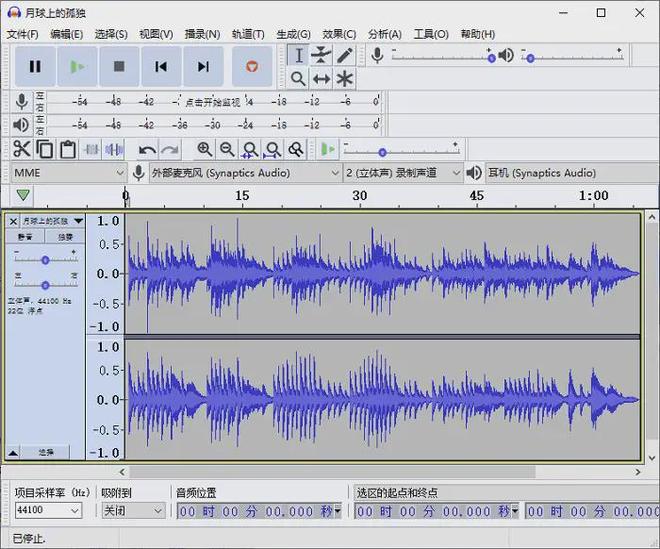Click the 15-second mark on the timeline ruler
The width and height of the screenshot is (660, 549).
click(x=242, y=197)
